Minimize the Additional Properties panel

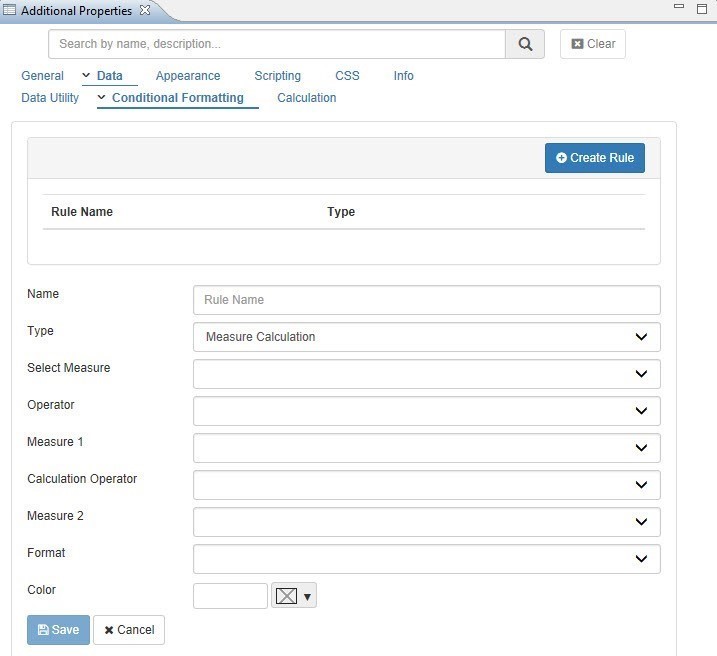(x=679, y=9)
